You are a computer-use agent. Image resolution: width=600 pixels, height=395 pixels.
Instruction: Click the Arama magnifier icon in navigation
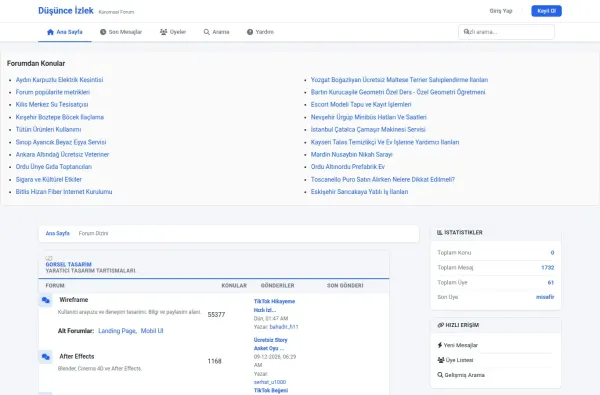pos(207,32)
